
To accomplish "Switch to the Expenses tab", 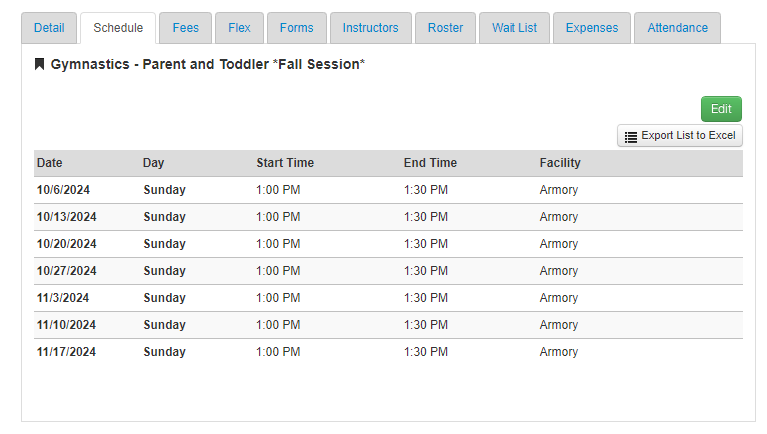I will 592,28.
